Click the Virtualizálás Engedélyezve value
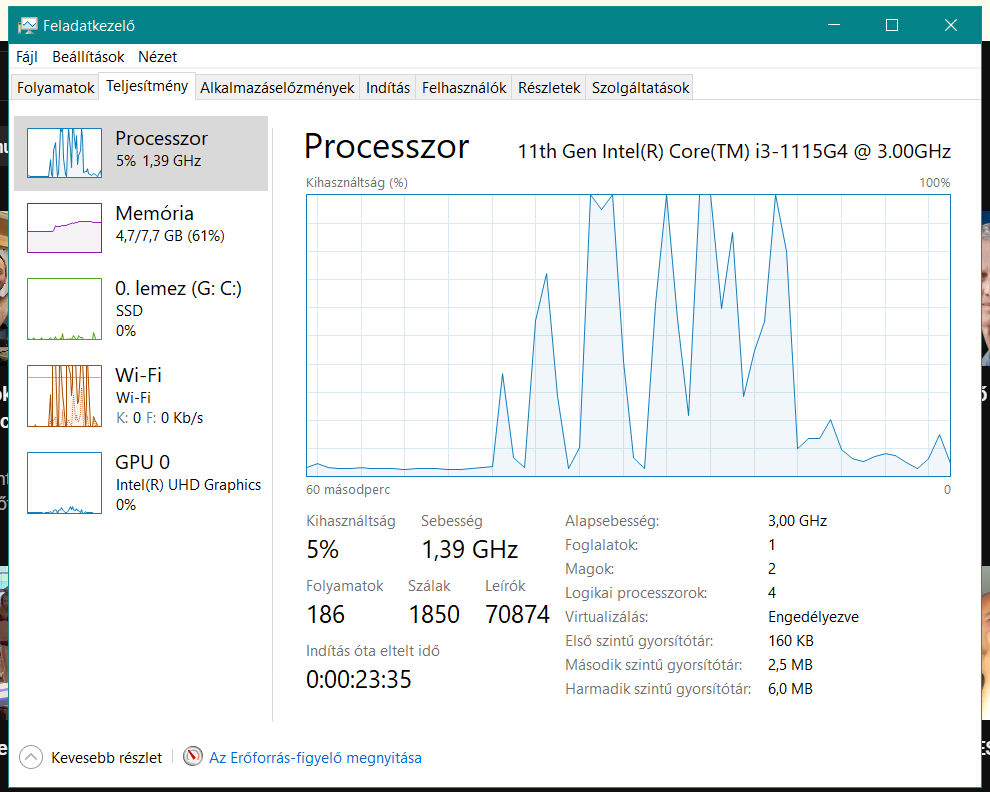The image size is (990, 792). tap(813, 617)
